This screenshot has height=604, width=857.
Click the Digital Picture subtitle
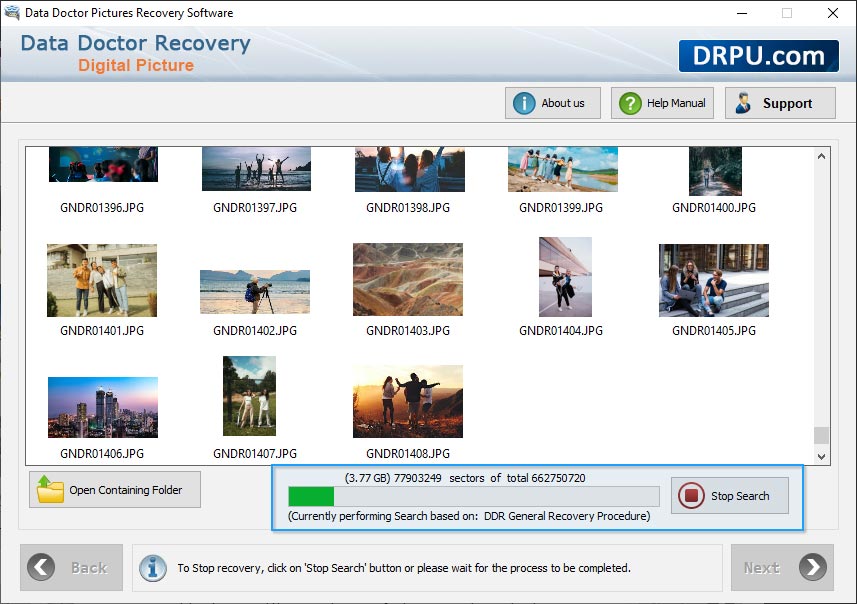[136, 65]
